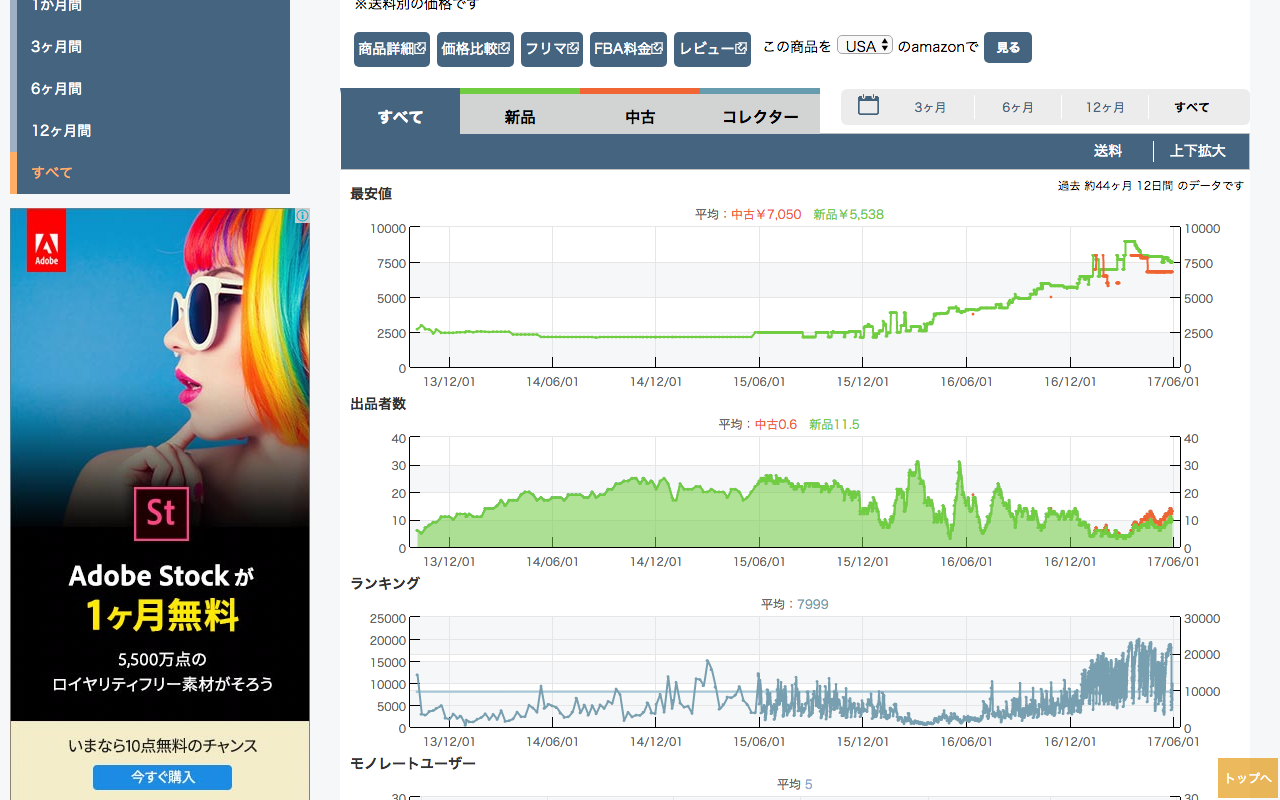This screenshot has height=800, width=1280.
Task: Open FBA料金 external link button
Action: pyautogui.click(x=628, y=48)
